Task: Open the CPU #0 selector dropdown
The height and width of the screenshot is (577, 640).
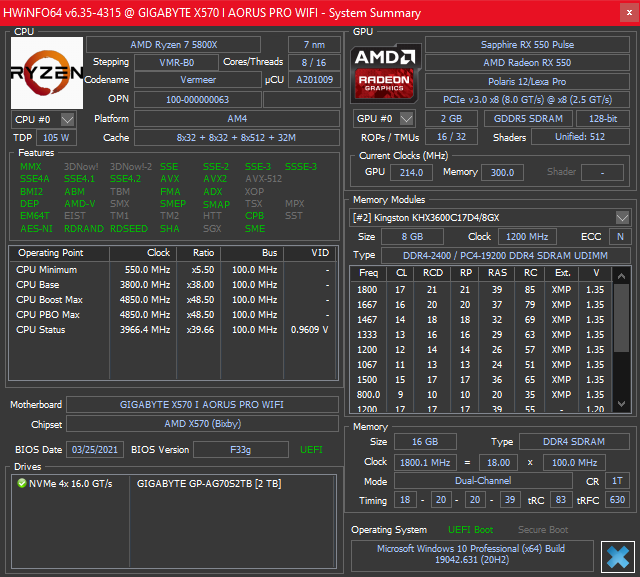Action: point(44,120)
